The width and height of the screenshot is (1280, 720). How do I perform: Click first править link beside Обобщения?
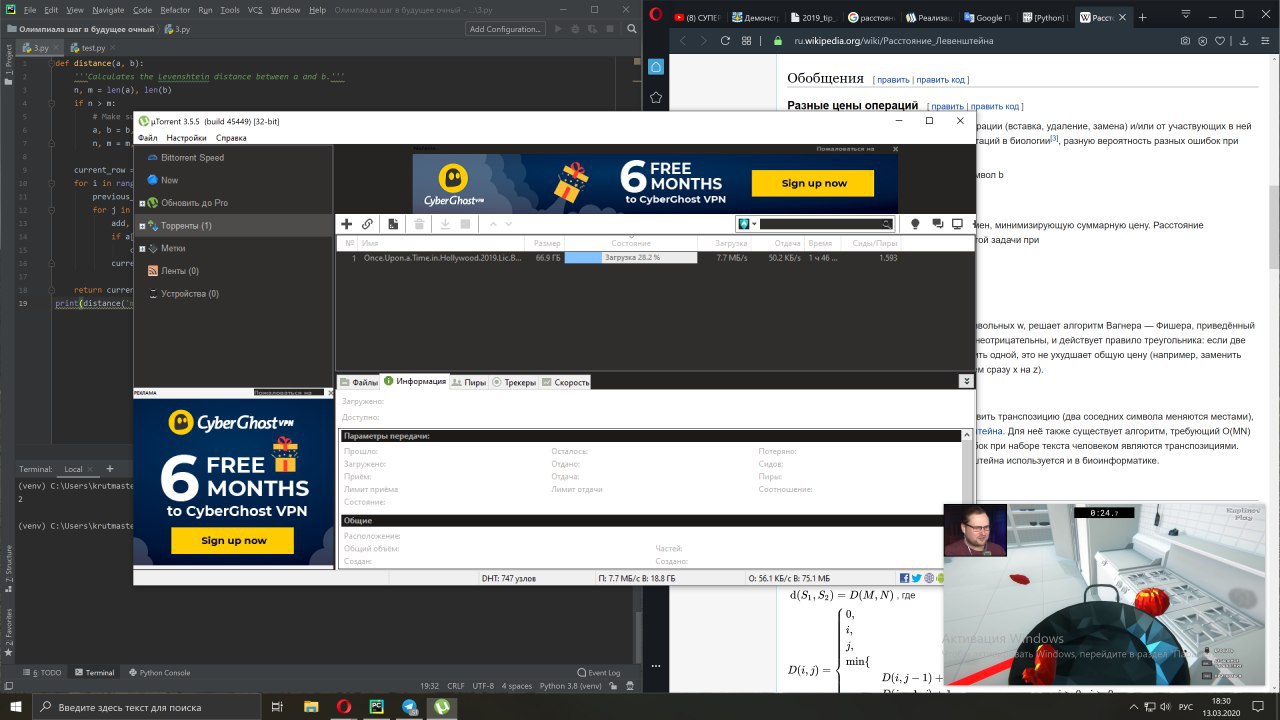(894, 80)
